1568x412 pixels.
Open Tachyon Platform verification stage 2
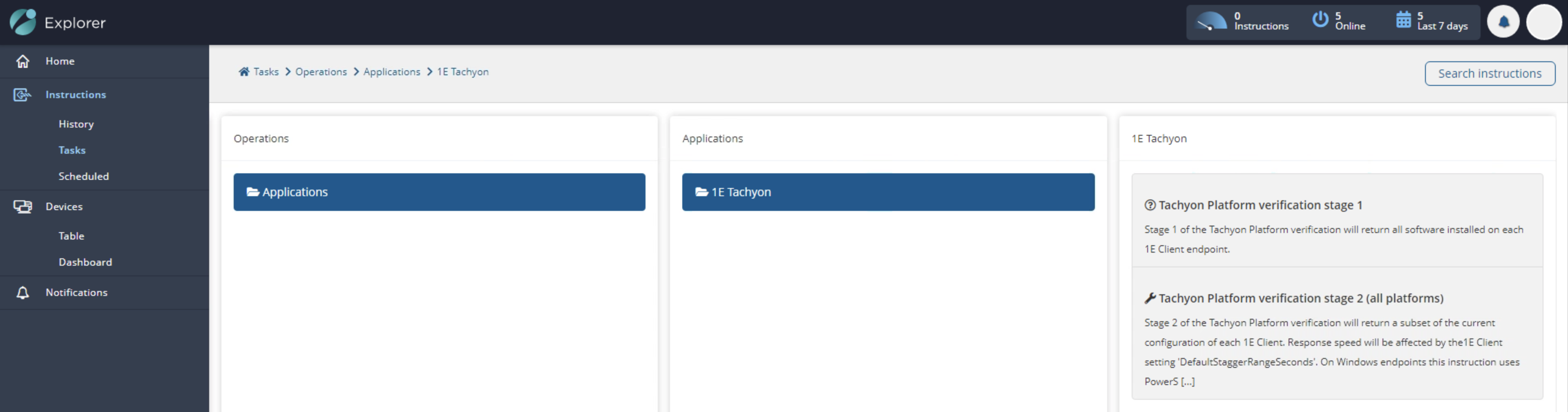click(x=1301, y=298)
